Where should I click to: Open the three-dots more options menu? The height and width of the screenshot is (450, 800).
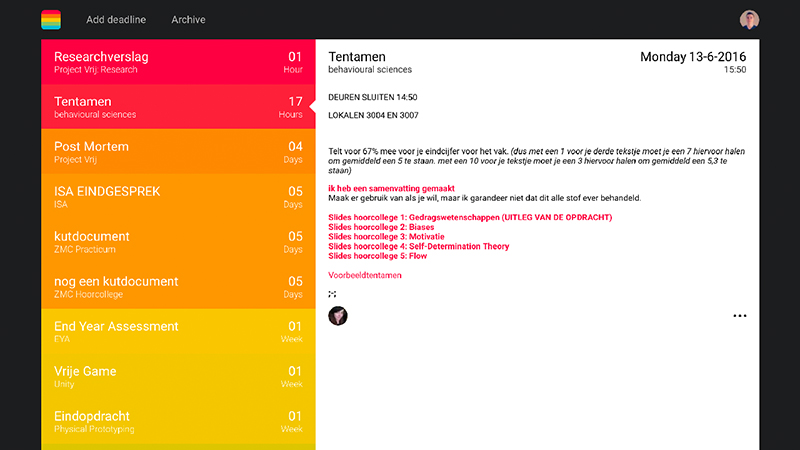point(740,316)
